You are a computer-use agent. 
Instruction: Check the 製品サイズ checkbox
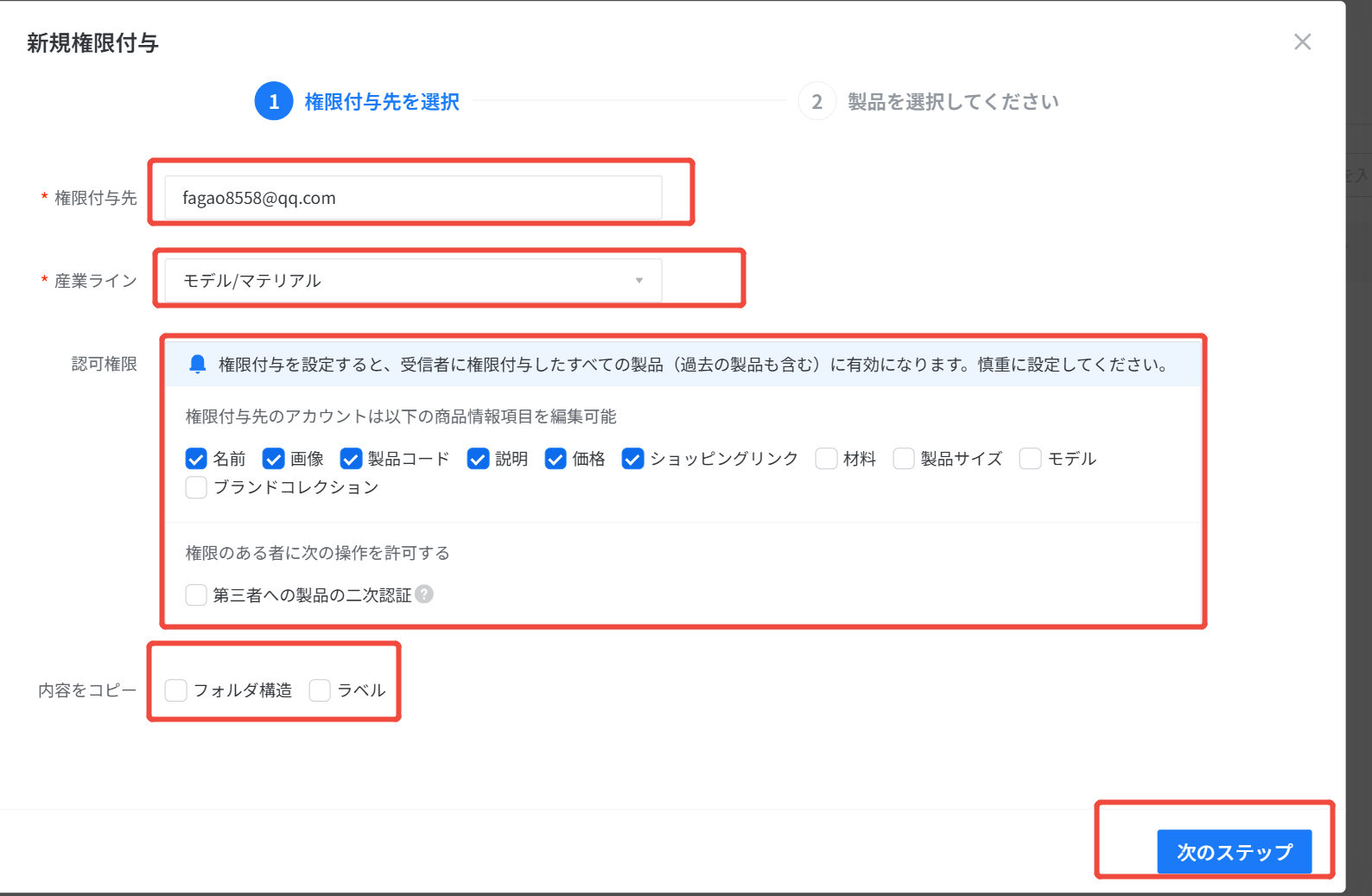pos(904,458)
